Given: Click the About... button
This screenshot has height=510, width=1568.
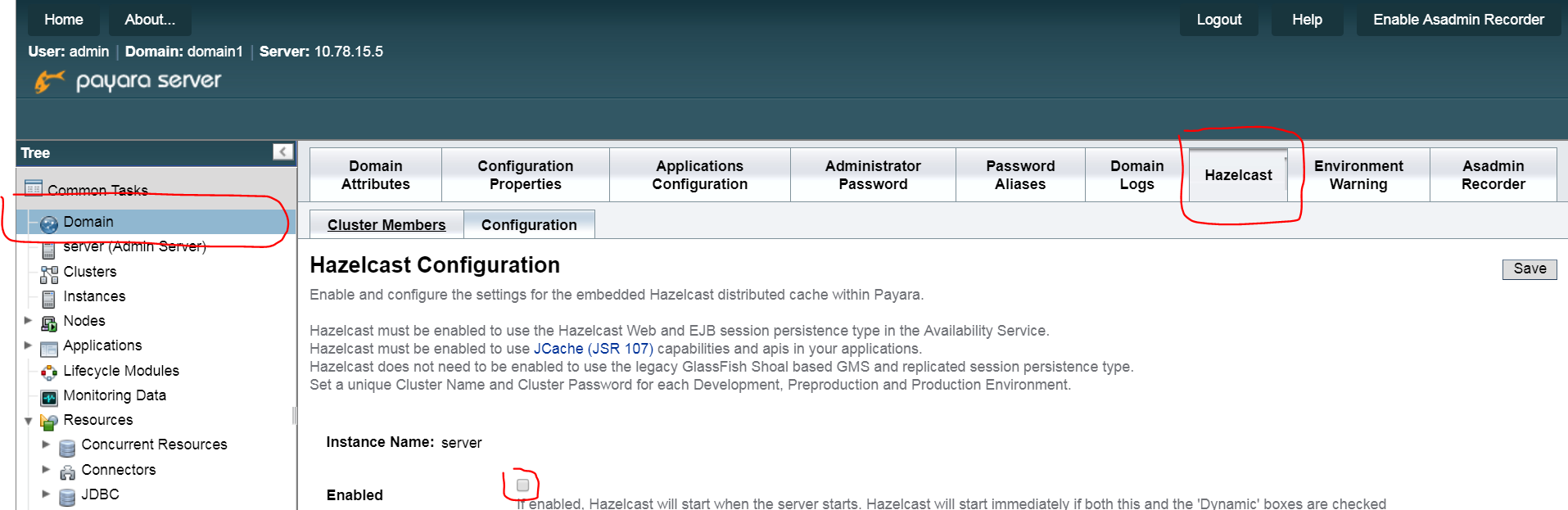Looking at the screenshot, I should (x=150, y=20).
